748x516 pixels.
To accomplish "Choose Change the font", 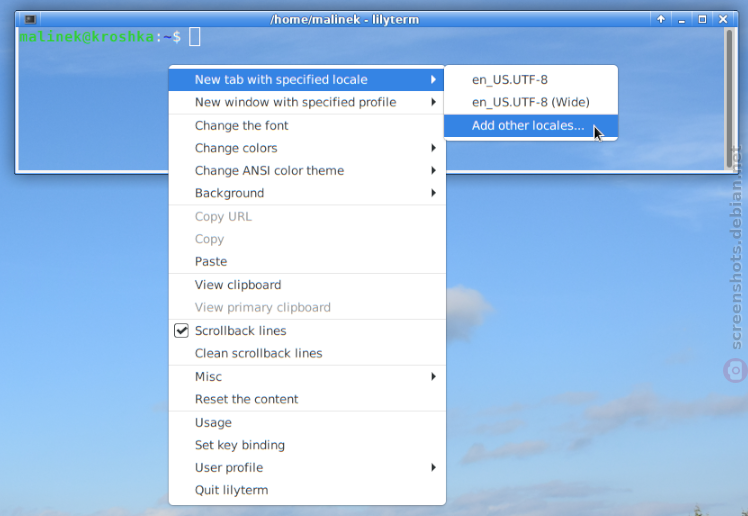I will [307, 125].
